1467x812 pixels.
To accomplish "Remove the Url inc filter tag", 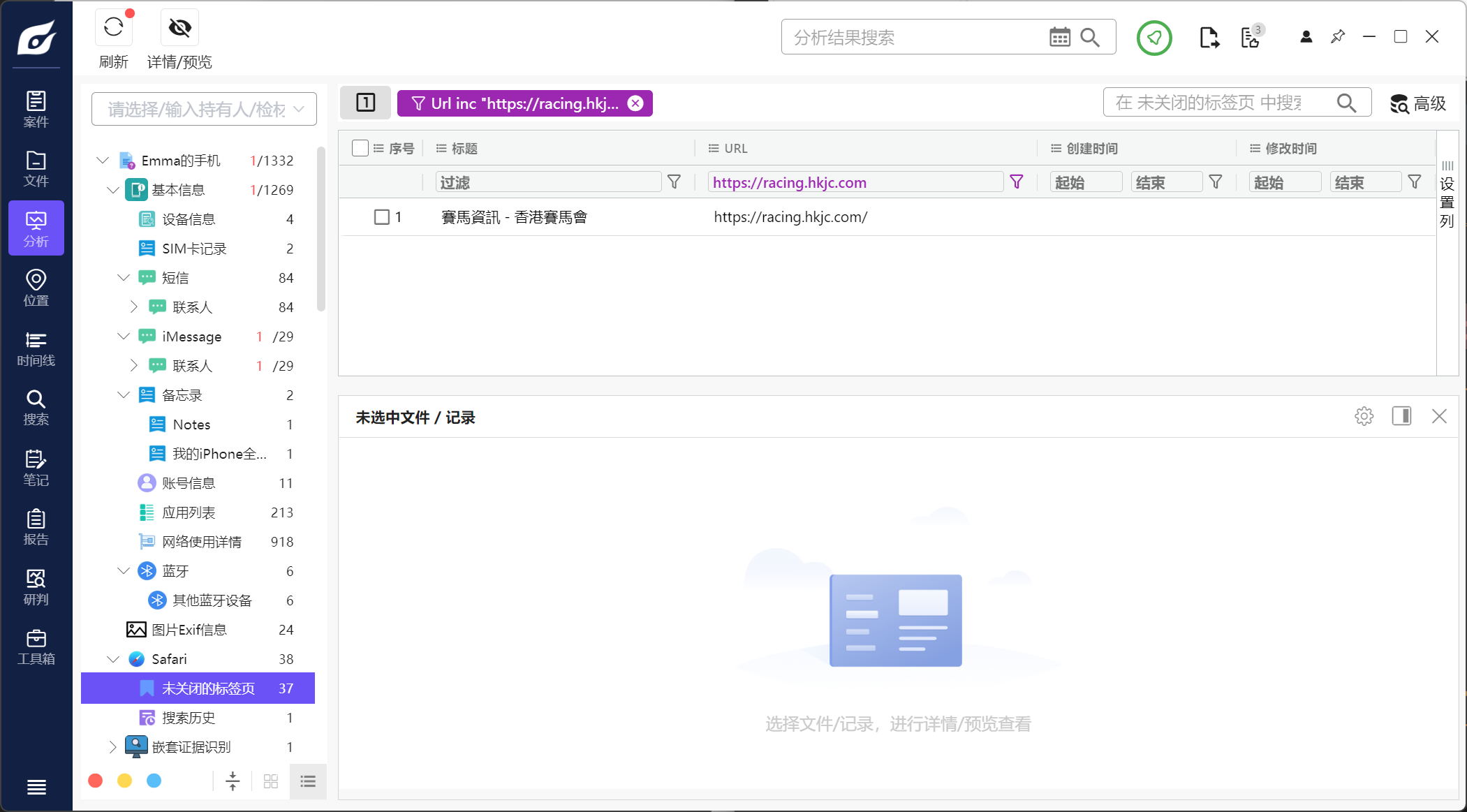I will 635,103.
